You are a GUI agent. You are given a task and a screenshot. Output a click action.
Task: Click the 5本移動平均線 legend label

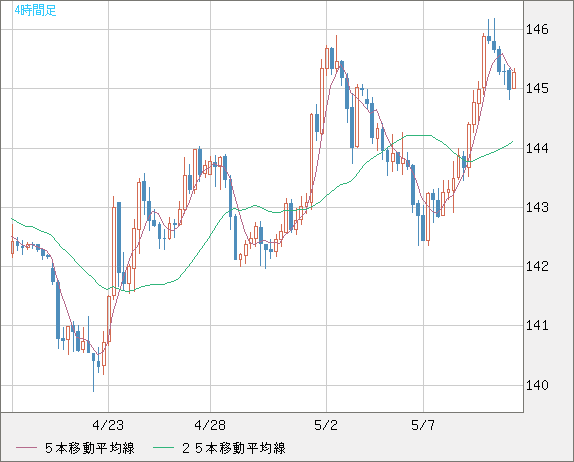point(90,448)
